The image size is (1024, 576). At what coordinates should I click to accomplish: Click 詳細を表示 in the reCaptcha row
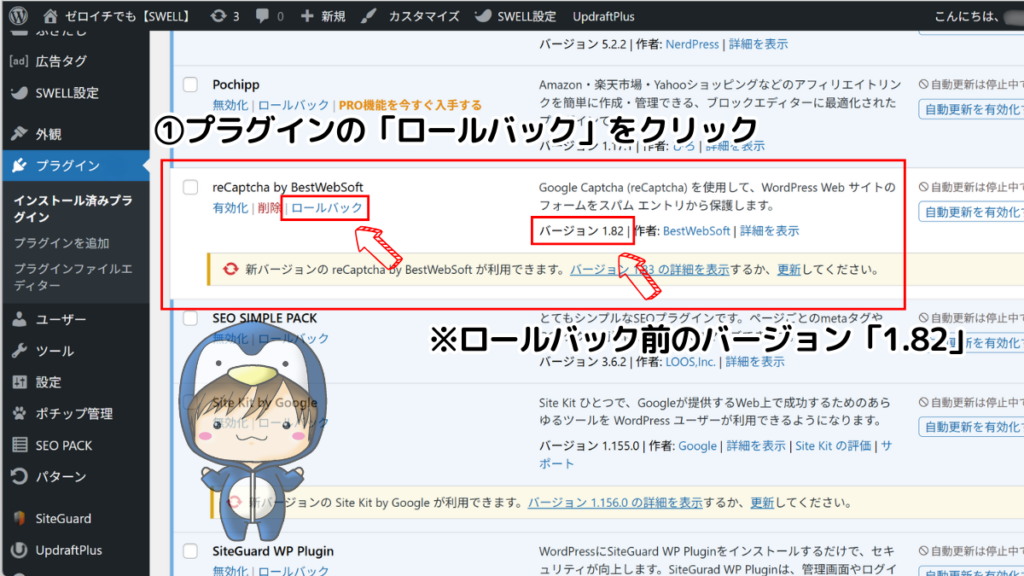769,231
